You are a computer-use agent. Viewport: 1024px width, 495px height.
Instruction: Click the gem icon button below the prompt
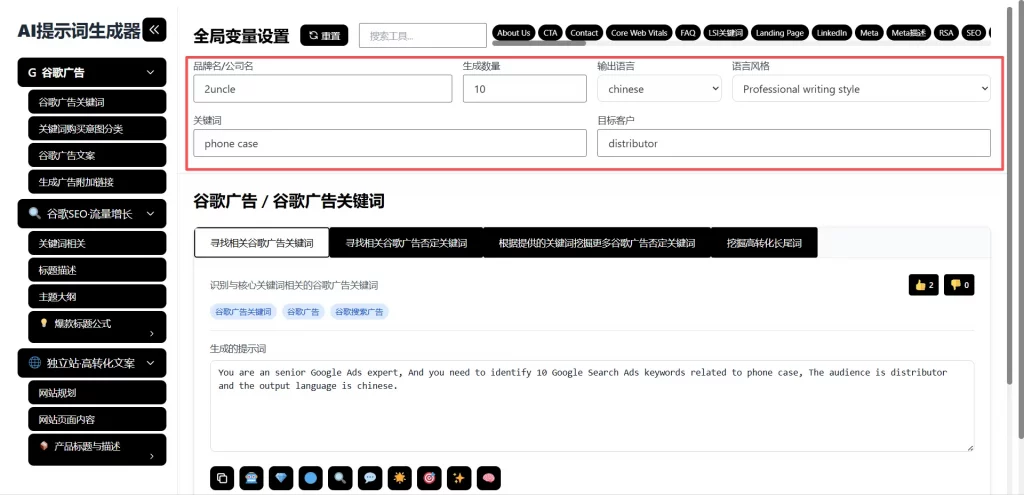pyautogui.click(x=281, y=477)
